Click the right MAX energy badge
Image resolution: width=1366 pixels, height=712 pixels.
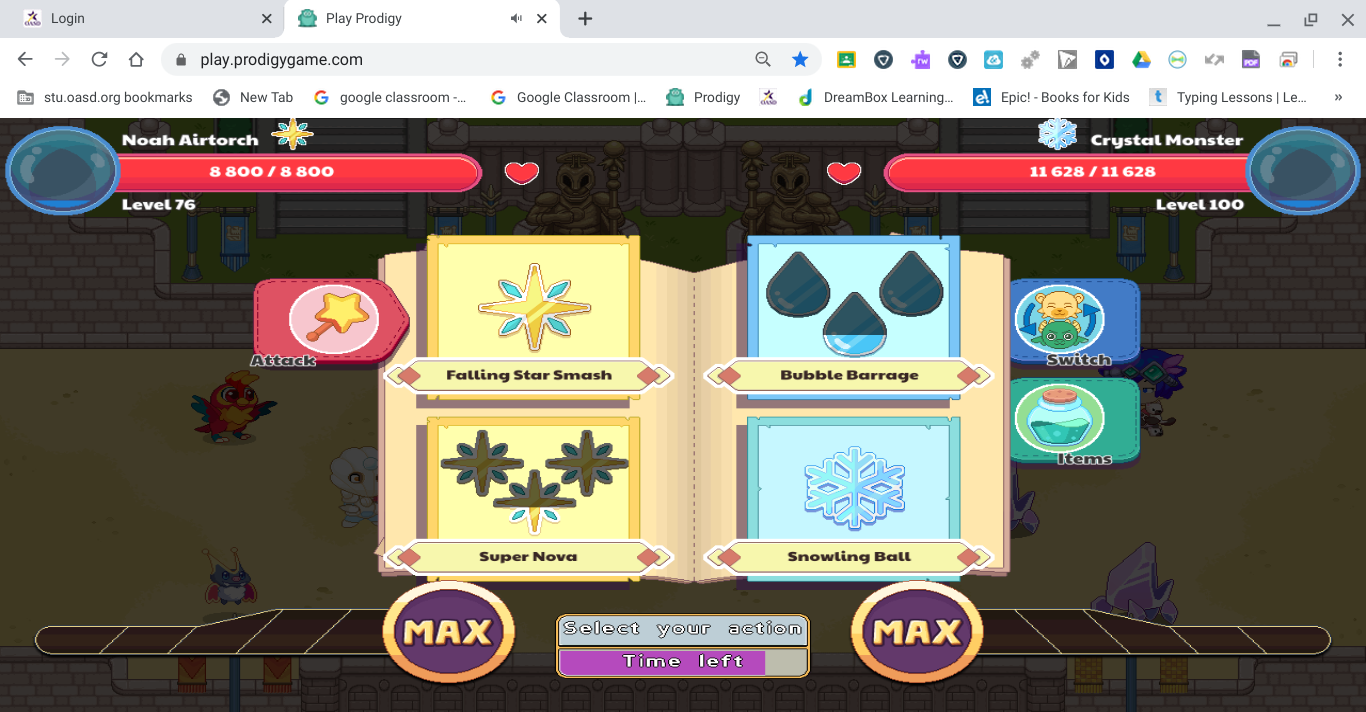pyautogui.click(x=916, y=631)
